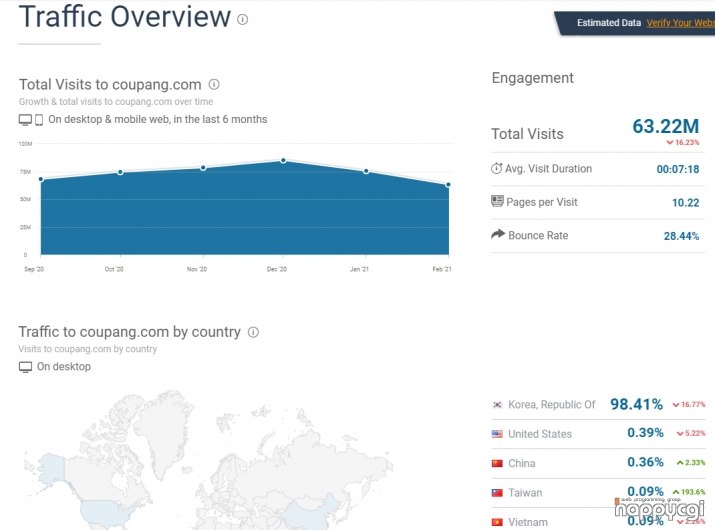The width and height of the screenshot is (715, 530).
Task: Click the mobile phone icon above the visits chart
Action: pyautogui.click(x=39, y=120)
